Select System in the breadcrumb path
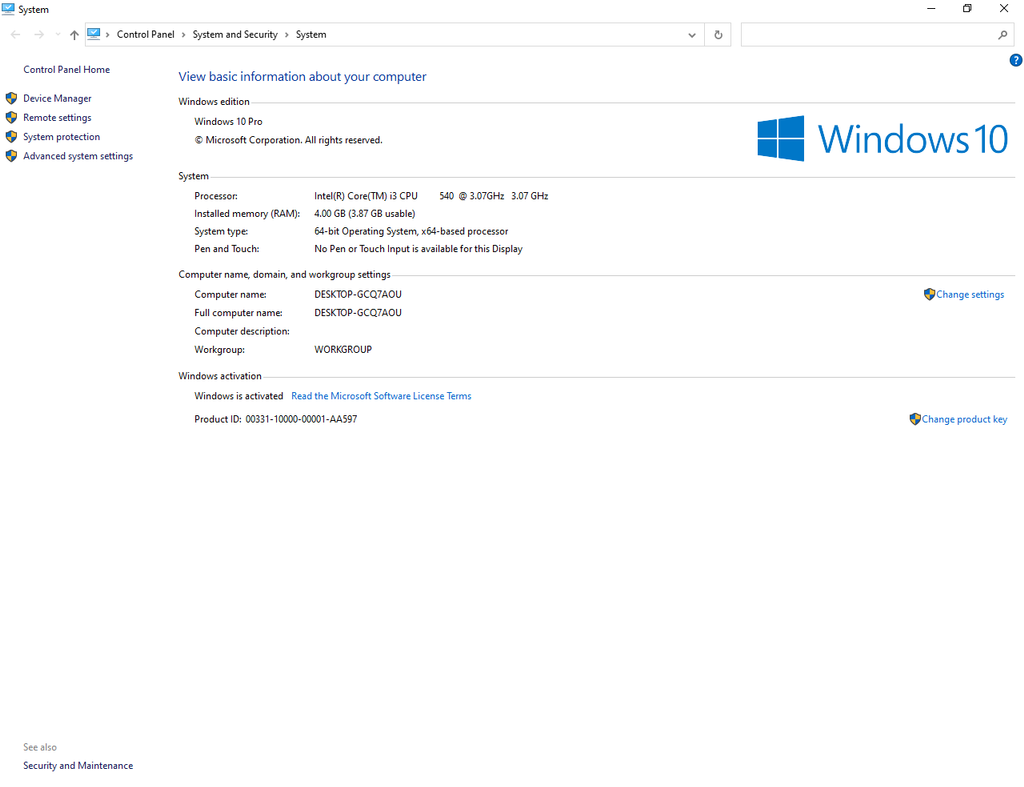The height and width of the screenshot is (787, 1024). coord(311,35)
